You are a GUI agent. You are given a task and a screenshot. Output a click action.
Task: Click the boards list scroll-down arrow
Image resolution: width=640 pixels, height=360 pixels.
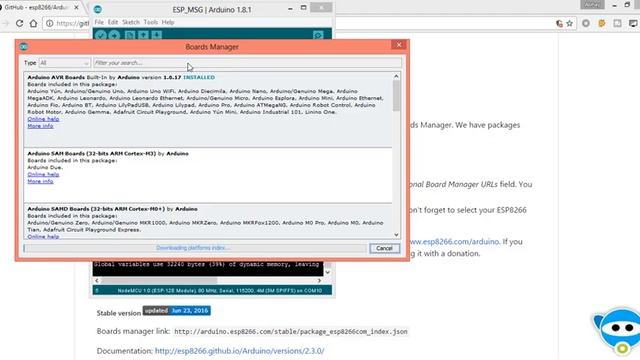point(396,235)
